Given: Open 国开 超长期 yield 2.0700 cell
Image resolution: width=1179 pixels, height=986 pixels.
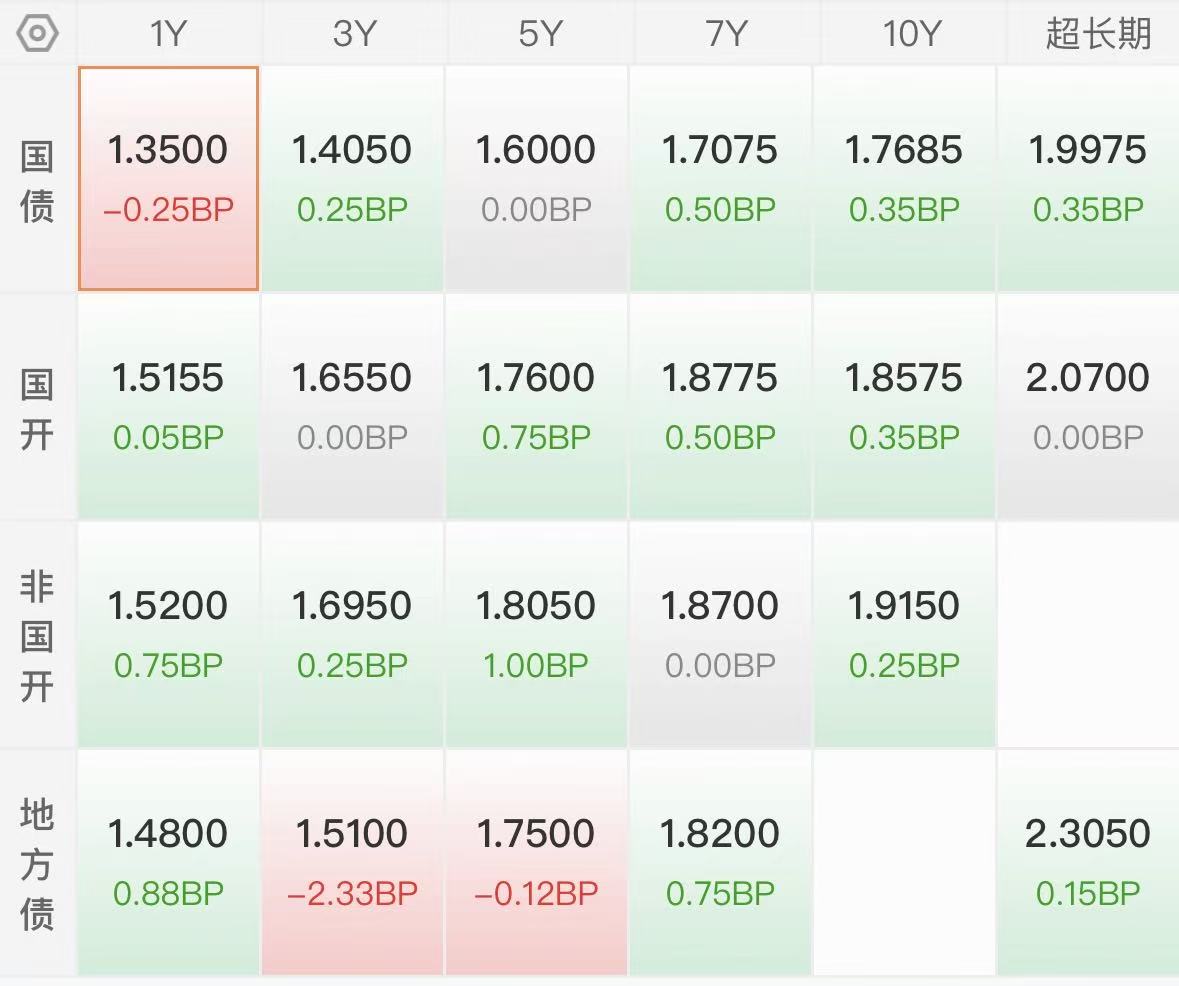Looking at the screenshot, I should (x=1088, y=406).
